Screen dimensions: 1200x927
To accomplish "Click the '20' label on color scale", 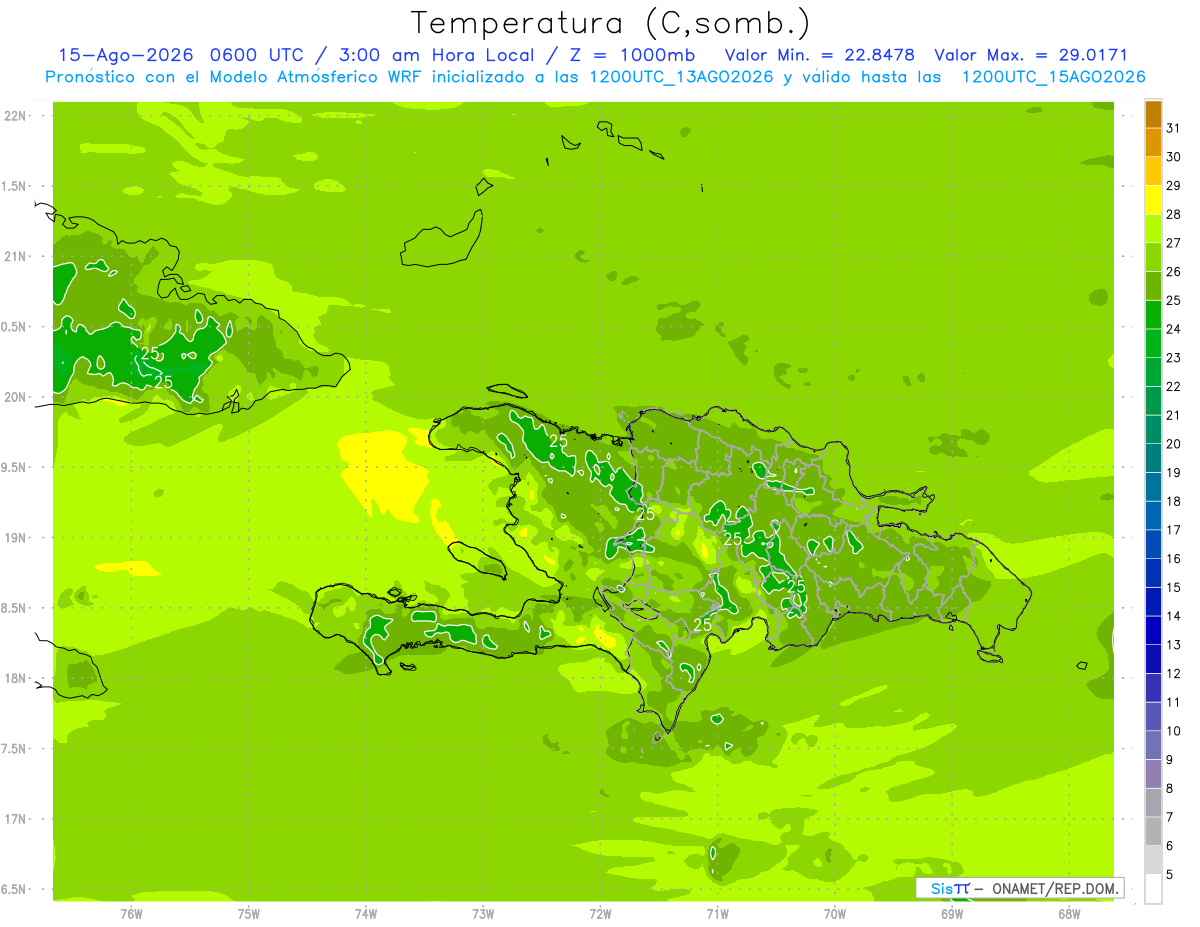I will tap(1174, 444).
